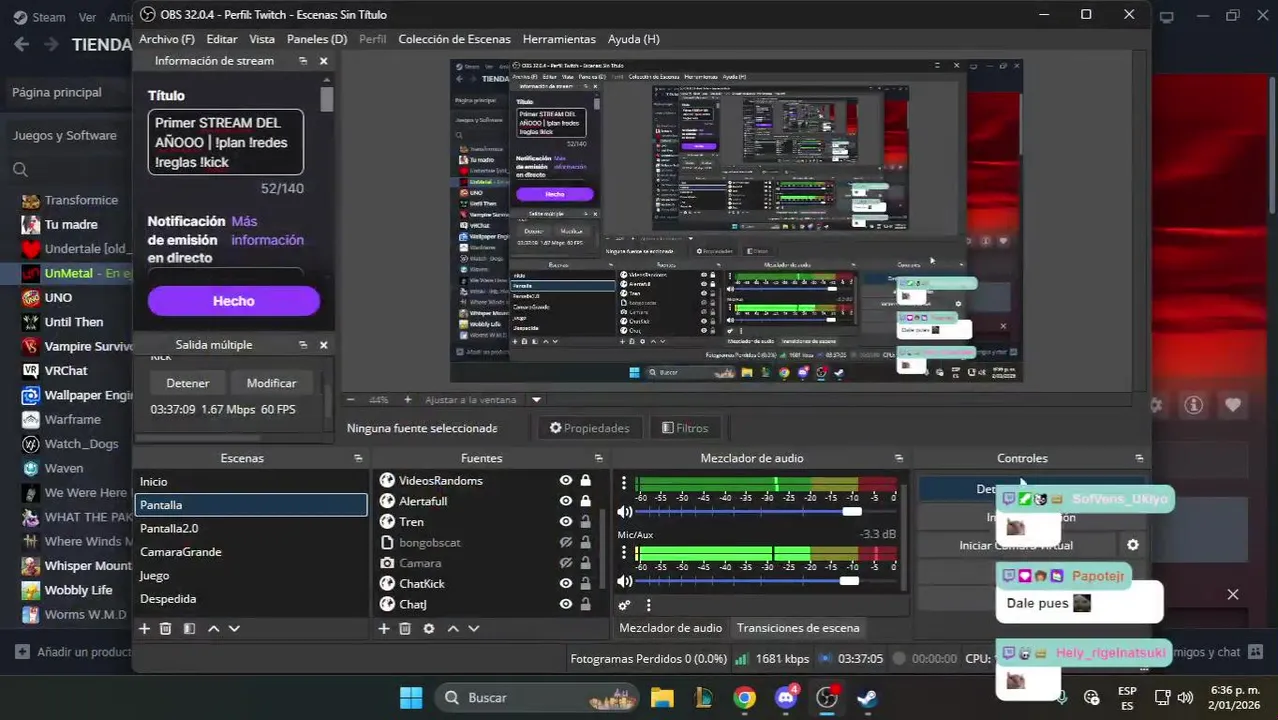The height and width of the screenshot is (720, 1278).
Task: Add a new scene with plus icon
Action: tap(144, 629)
